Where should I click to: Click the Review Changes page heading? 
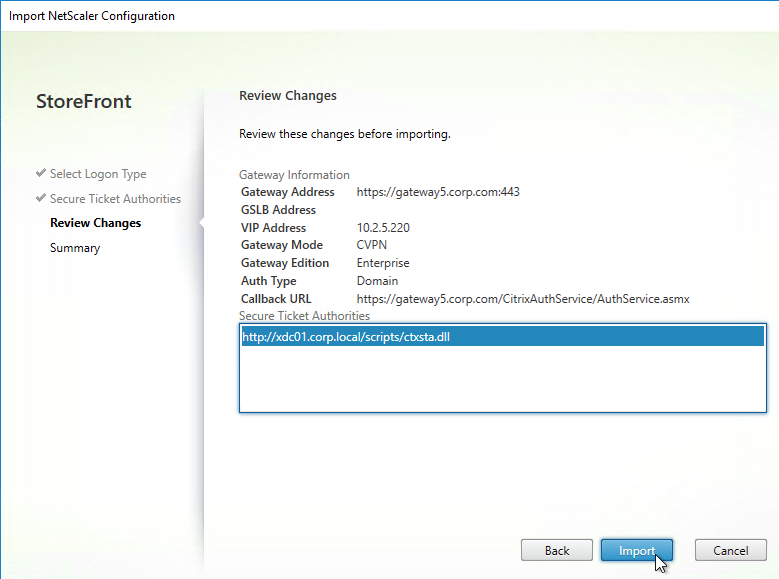coord(288,95)
